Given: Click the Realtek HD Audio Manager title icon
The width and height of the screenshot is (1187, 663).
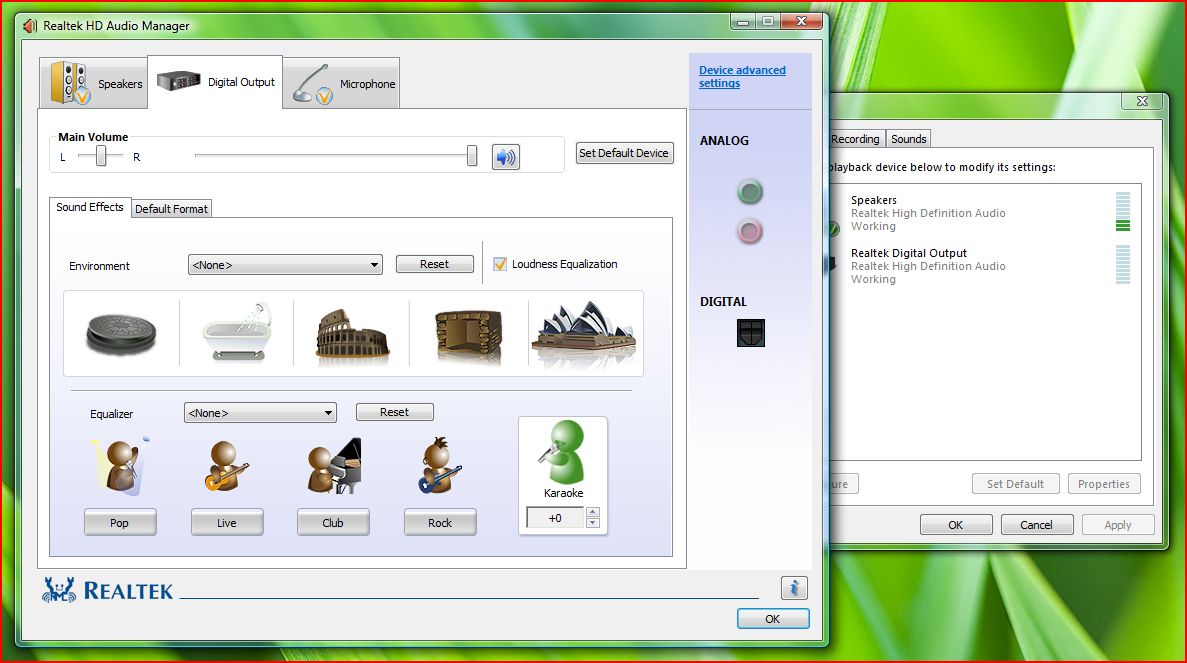Looking at the screenshot, I should (30, 26).
